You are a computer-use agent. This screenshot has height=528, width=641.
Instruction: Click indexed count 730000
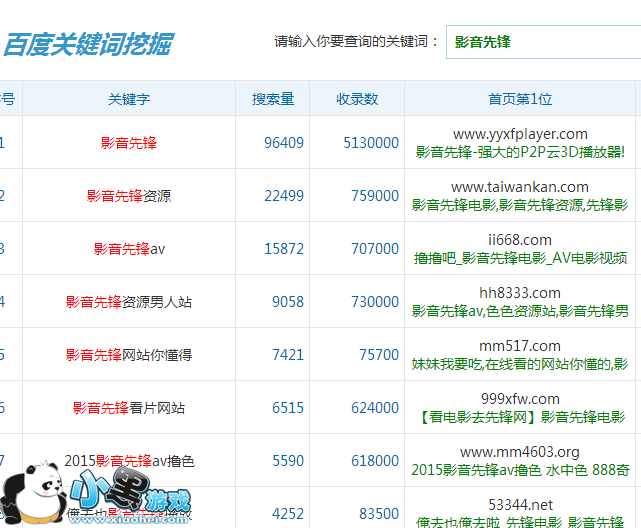(x=375, y=302)
